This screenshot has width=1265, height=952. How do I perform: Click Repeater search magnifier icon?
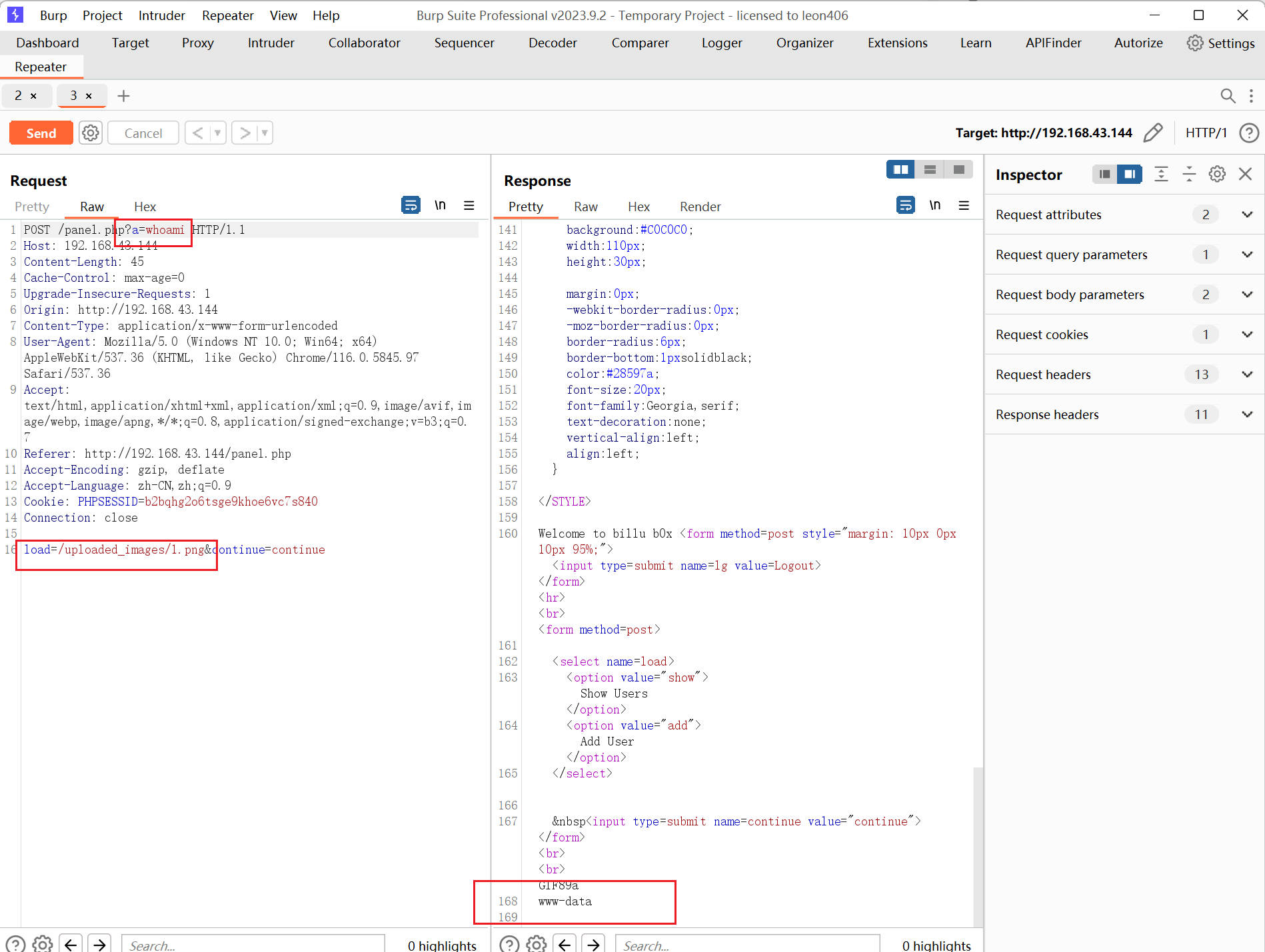click(1228, 96)
